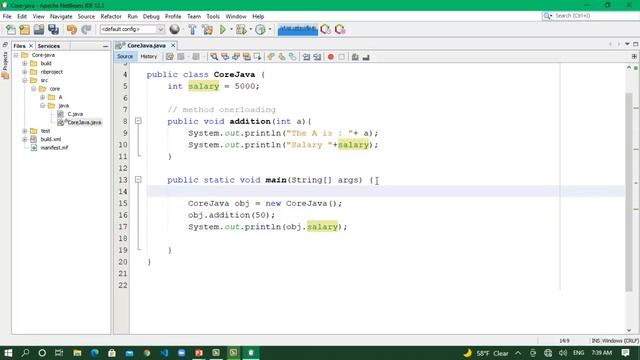Select the CoreJava.java editor tab
Screen dimensions: 640x360
click(x=146, y=45)
